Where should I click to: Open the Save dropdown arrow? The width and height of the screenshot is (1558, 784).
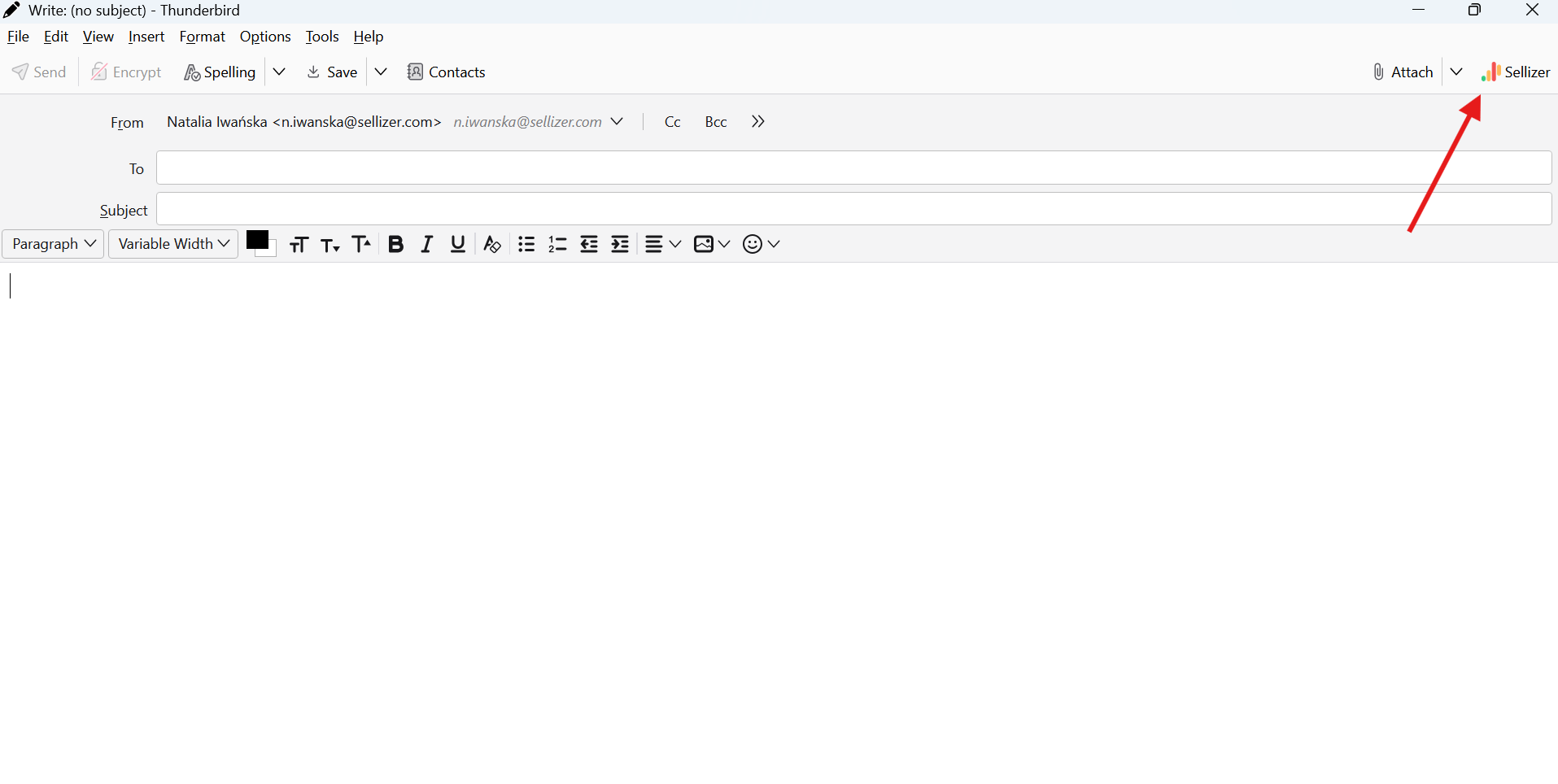[x=381, y=72]
